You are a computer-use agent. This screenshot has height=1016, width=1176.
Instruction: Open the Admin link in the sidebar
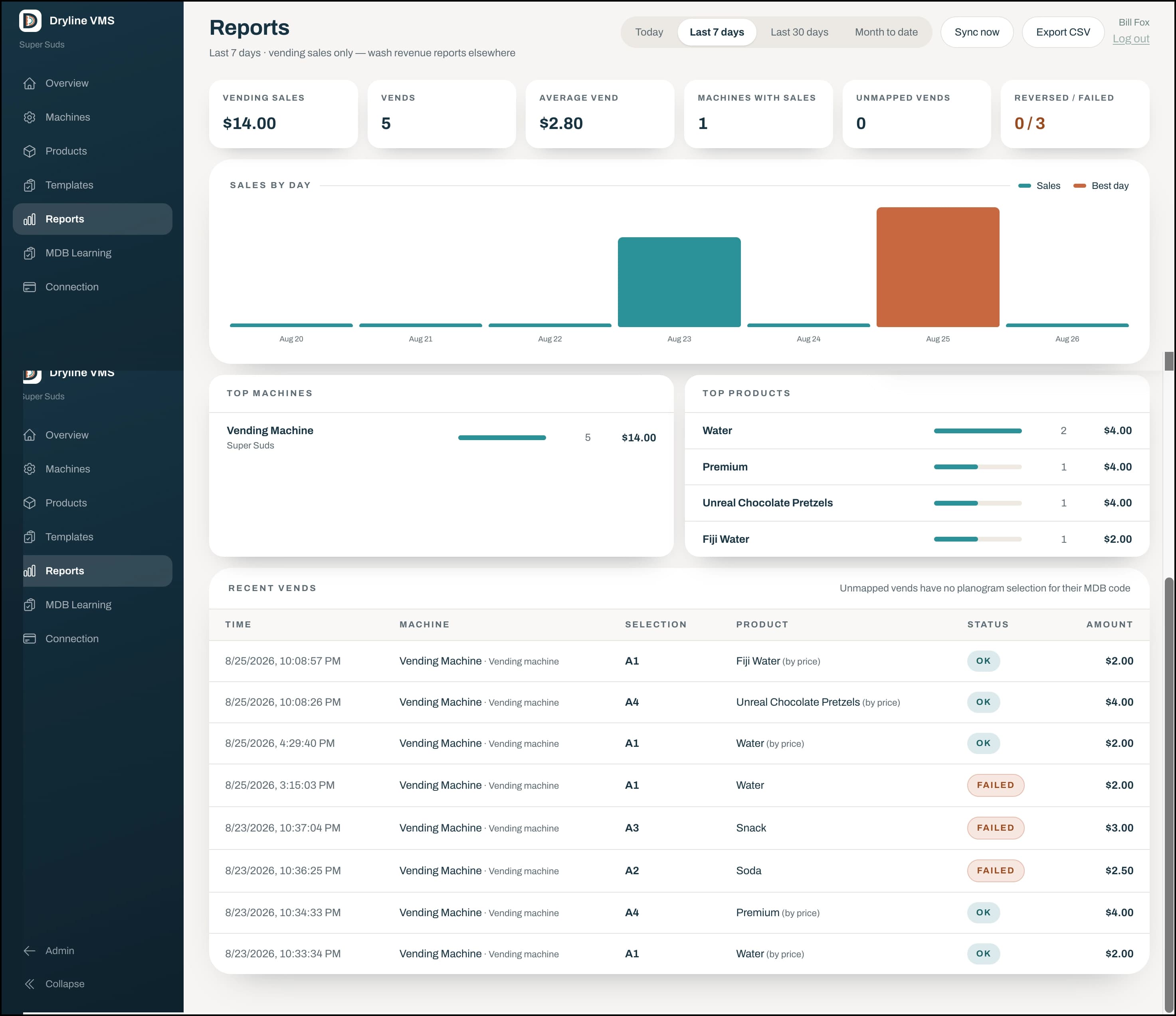click(59, 951)
